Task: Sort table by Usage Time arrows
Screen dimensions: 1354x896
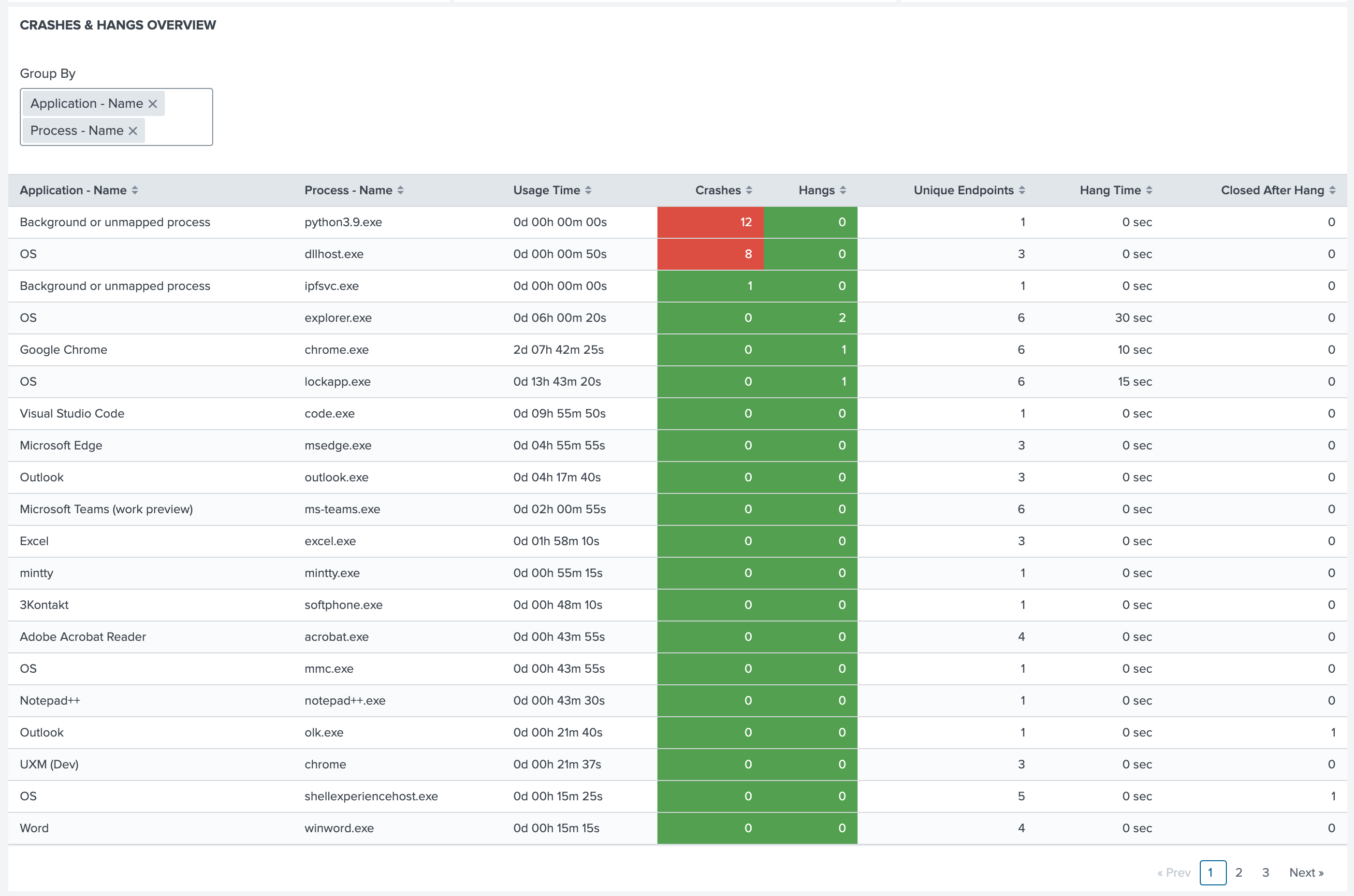Action: (588, 190)
